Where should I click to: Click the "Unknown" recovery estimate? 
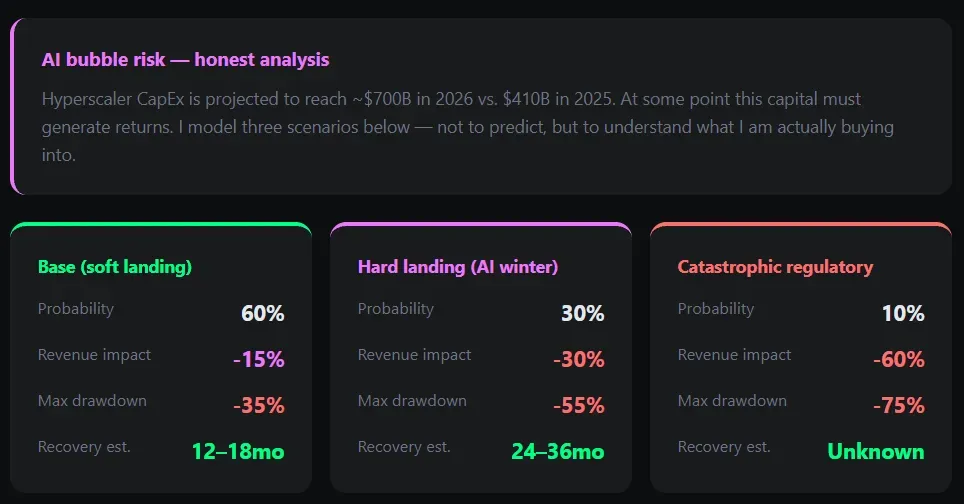click(876, 451)
